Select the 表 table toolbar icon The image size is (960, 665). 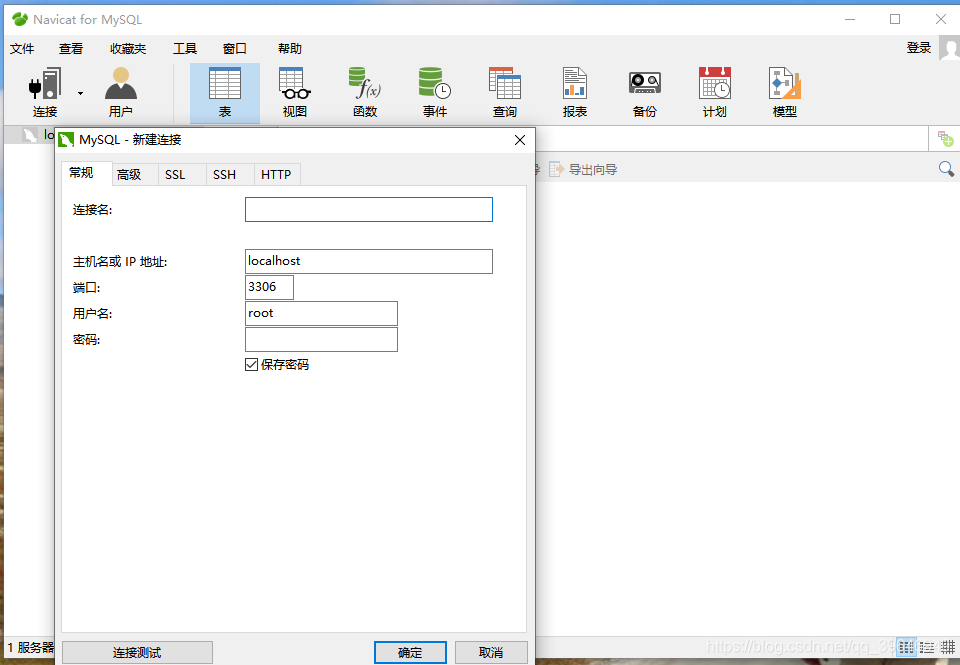coord(225,92)
